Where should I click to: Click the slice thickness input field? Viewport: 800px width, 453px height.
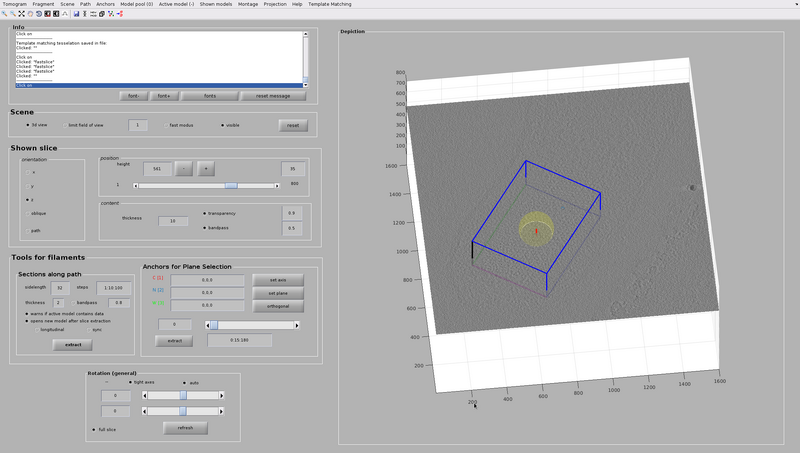pos(173,220)
